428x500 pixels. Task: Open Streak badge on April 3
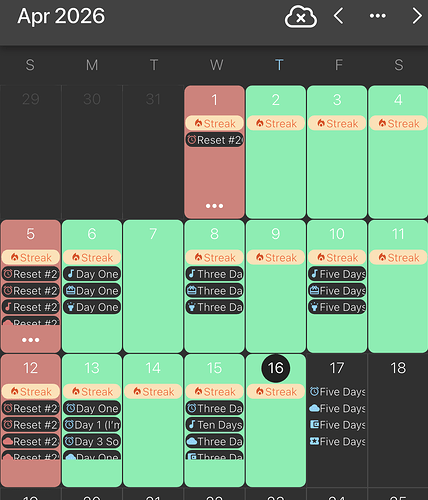(x=337, y=123)
